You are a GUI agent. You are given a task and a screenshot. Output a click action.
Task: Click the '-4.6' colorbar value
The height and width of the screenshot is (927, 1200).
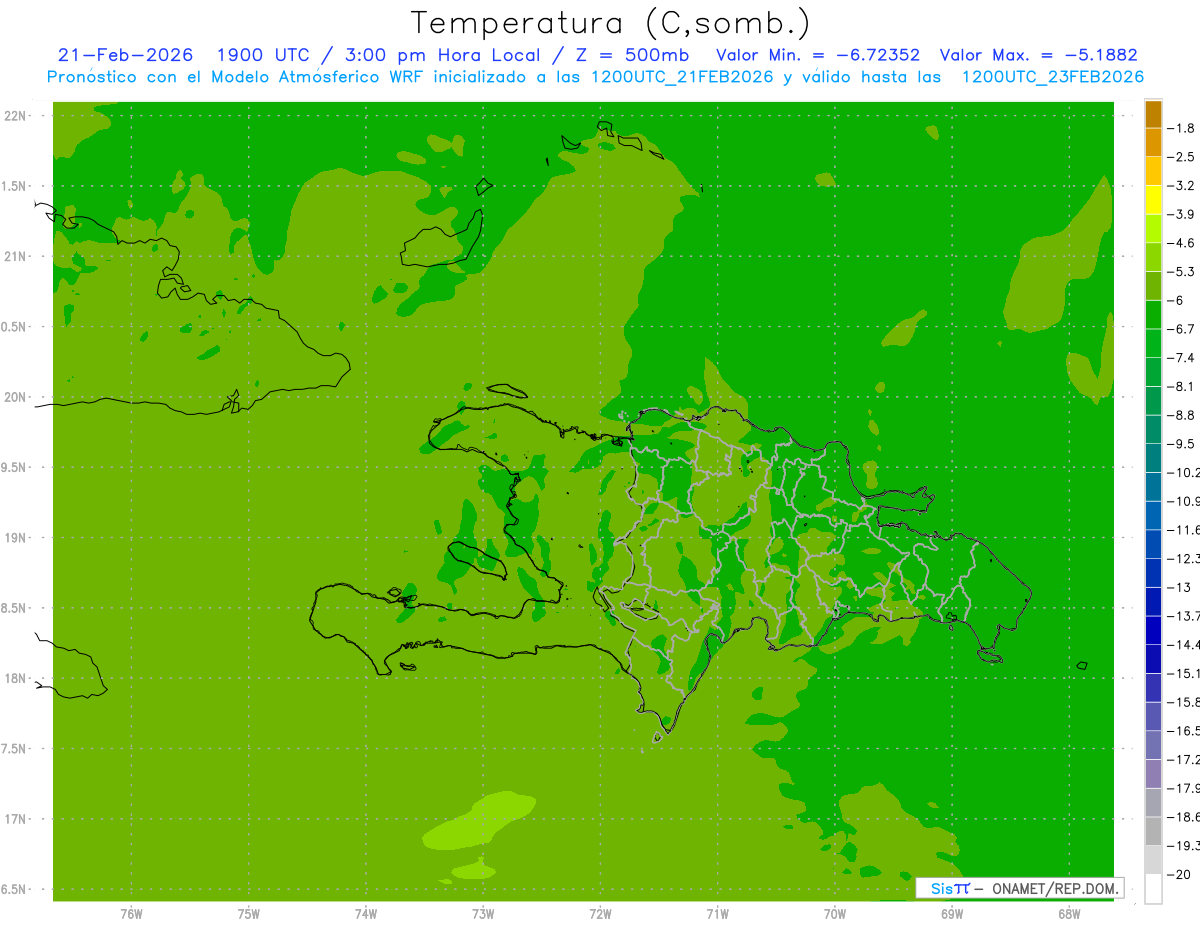(1181, 243)
